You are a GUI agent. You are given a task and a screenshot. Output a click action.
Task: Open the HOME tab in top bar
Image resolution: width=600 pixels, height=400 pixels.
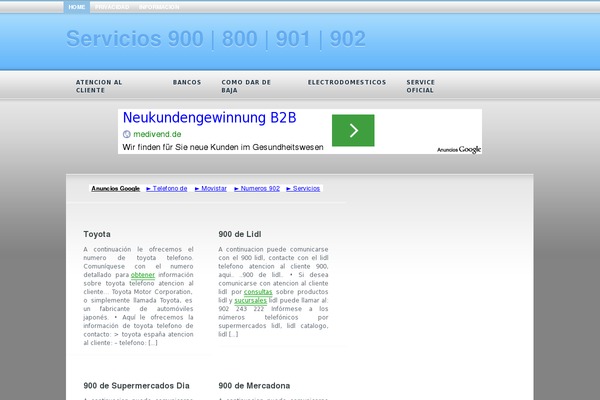tap(77, 7)
